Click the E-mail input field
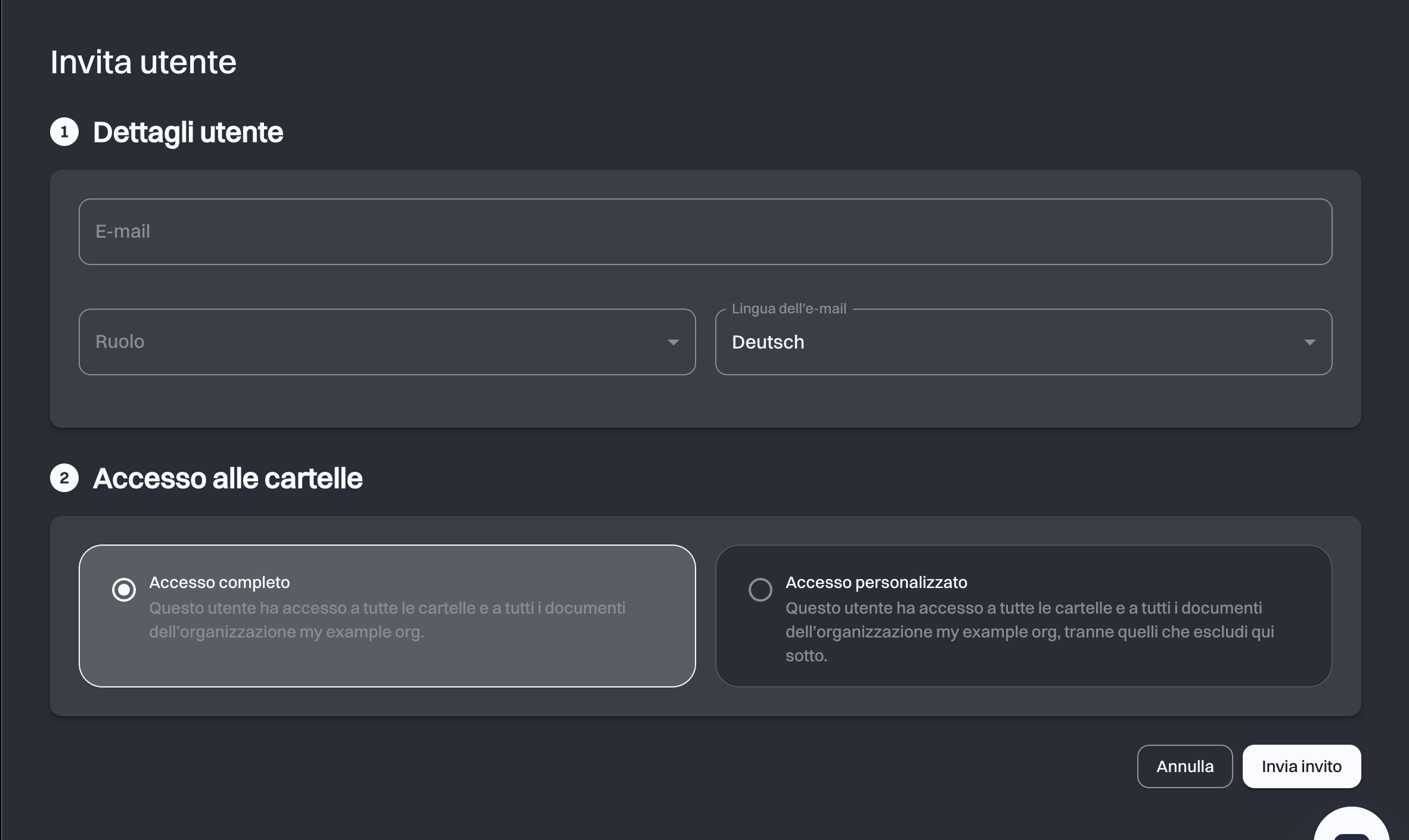The image size is (1409, 840). (x=705, y=231)
